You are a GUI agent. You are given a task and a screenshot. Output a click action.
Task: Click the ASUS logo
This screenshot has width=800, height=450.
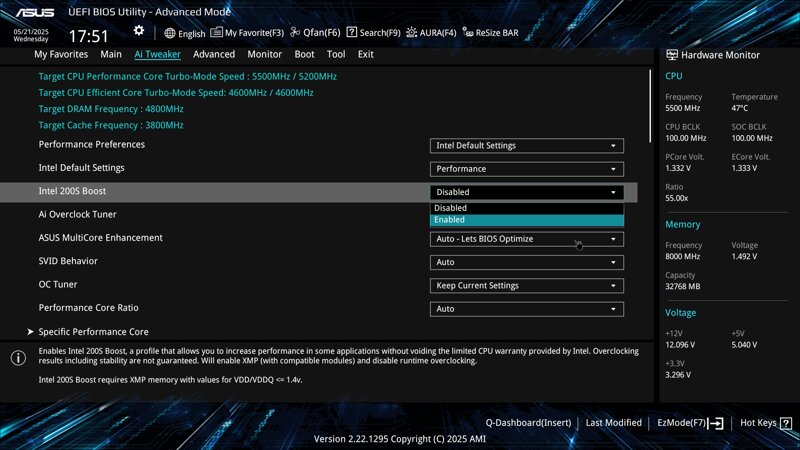point(35,13)
